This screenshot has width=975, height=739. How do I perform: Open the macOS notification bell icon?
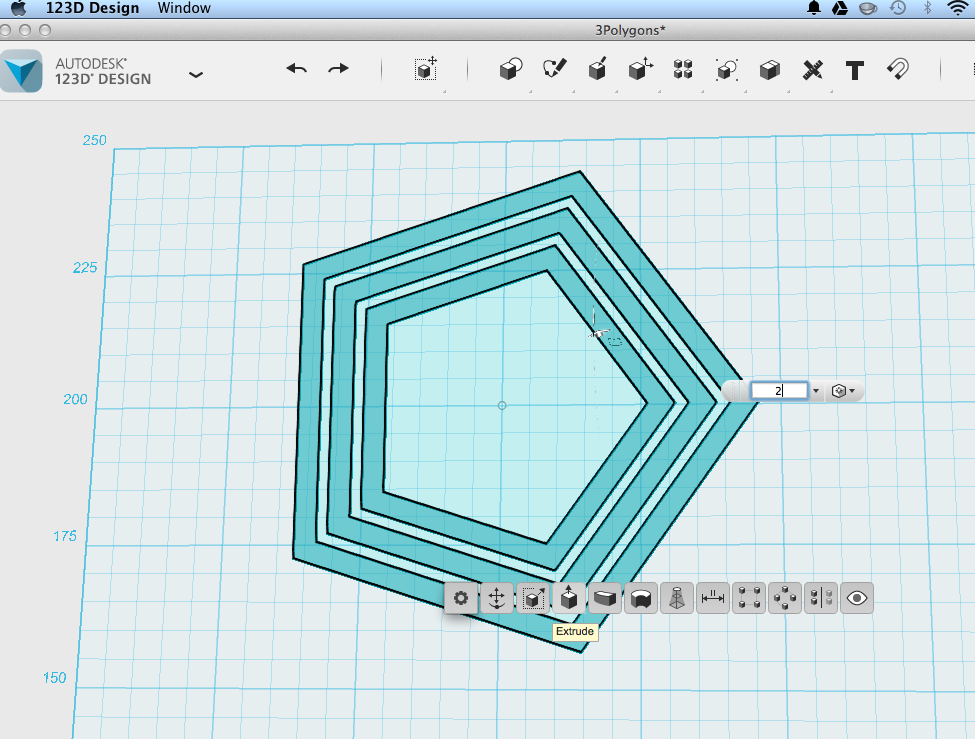814,8
